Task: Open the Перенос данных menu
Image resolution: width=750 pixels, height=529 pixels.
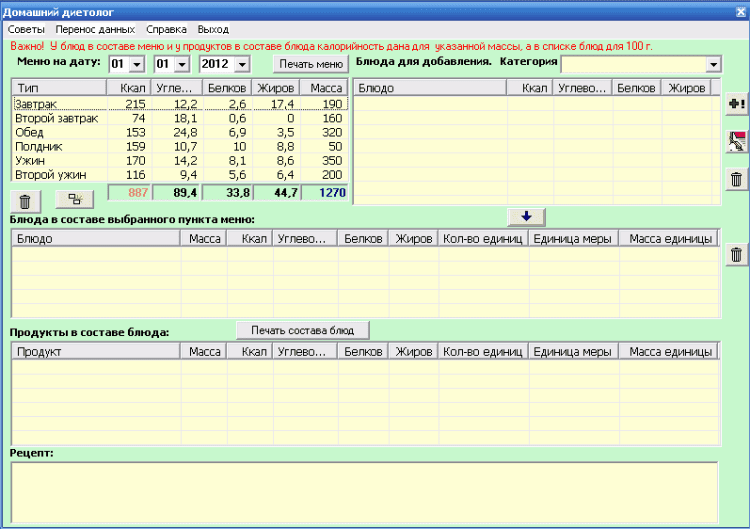Action: [x=95, y=30]
